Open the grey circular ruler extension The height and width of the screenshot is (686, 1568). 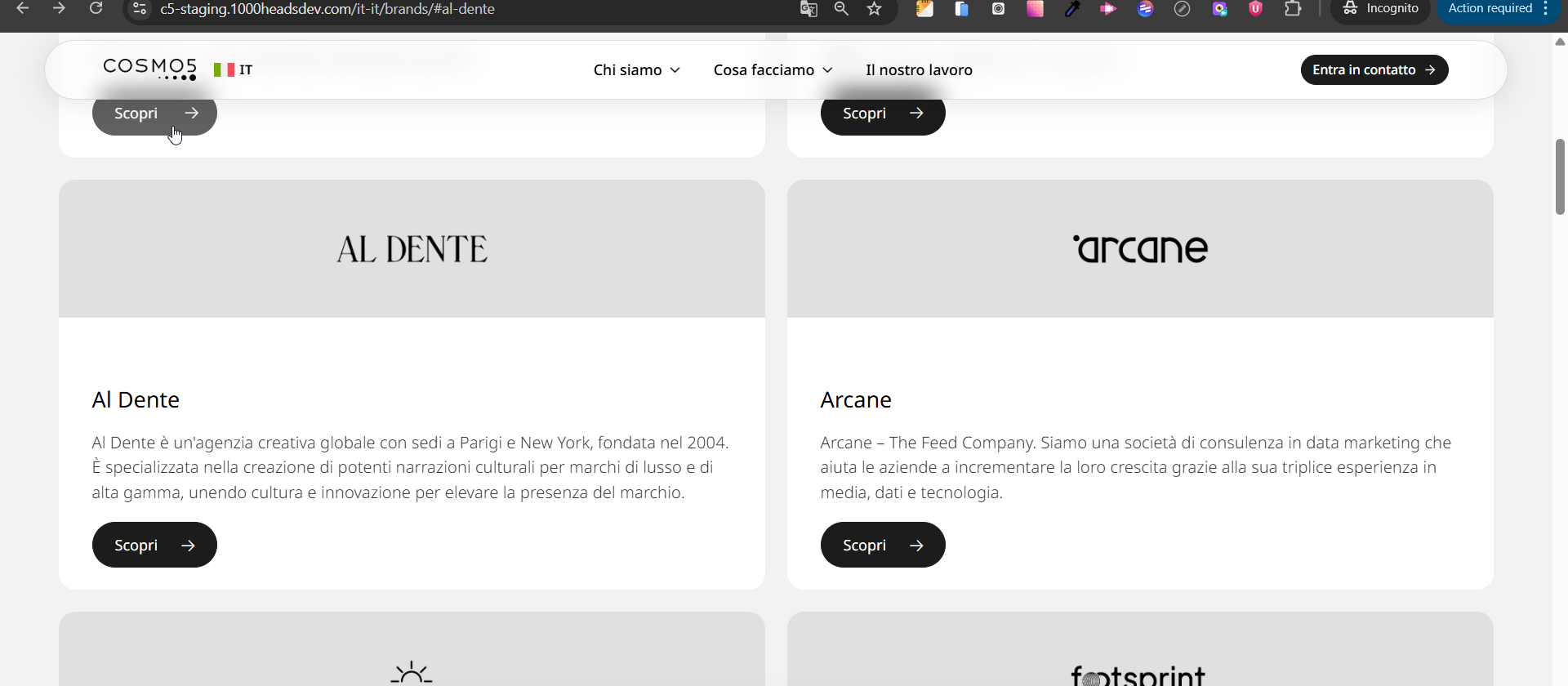(x=1182, y=9)
